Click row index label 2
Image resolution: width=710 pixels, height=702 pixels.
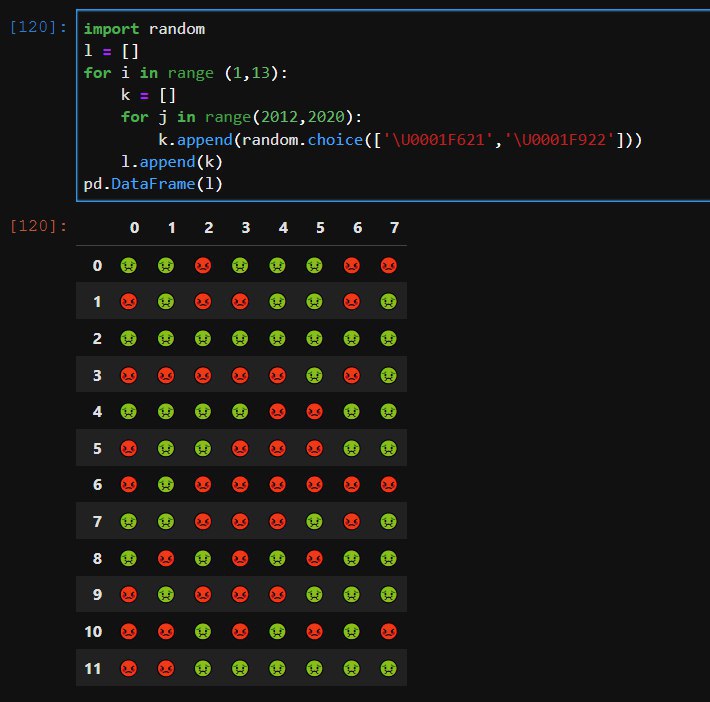97,339
